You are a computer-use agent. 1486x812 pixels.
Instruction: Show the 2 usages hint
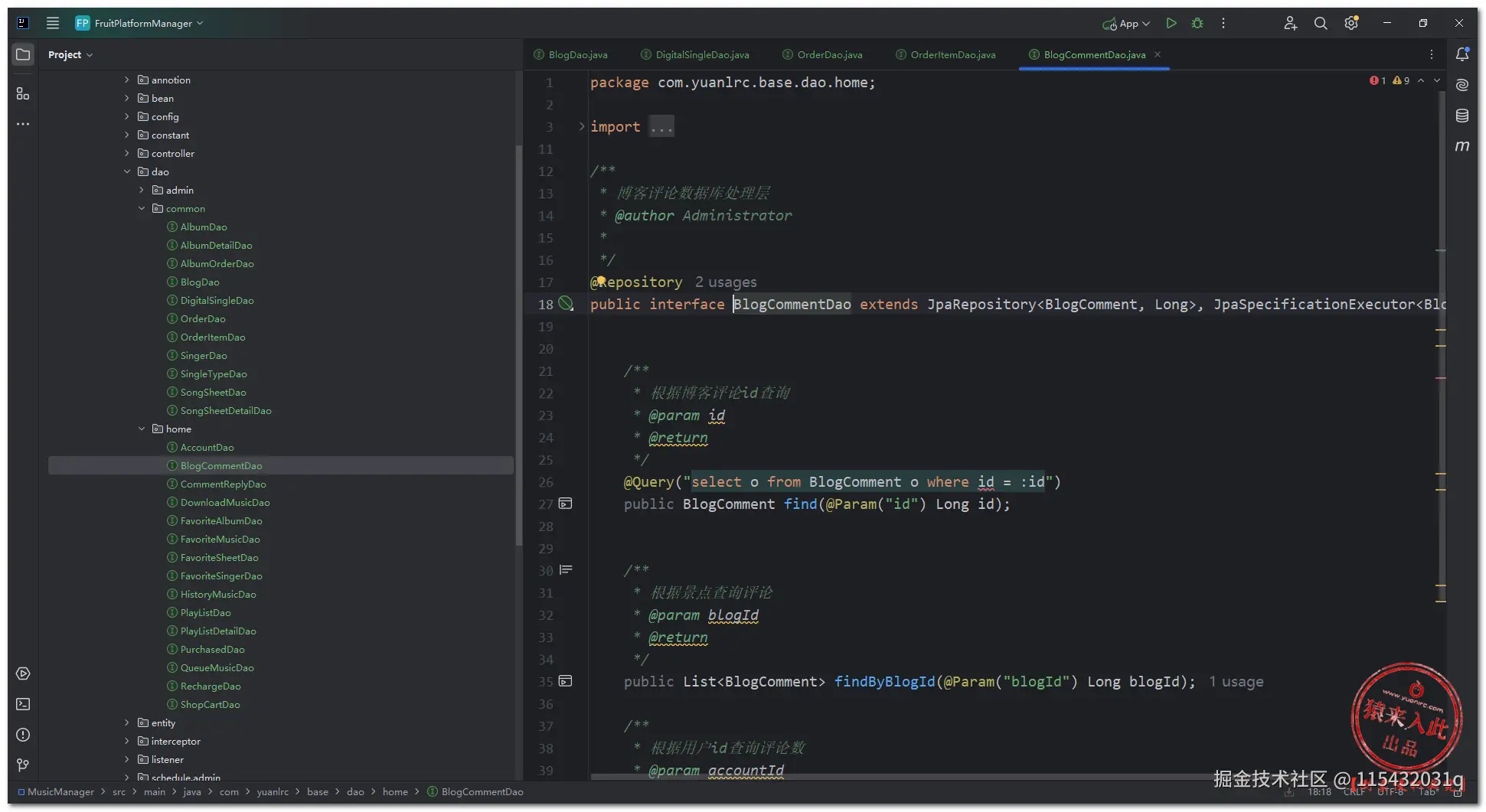(x=726, y=282)
